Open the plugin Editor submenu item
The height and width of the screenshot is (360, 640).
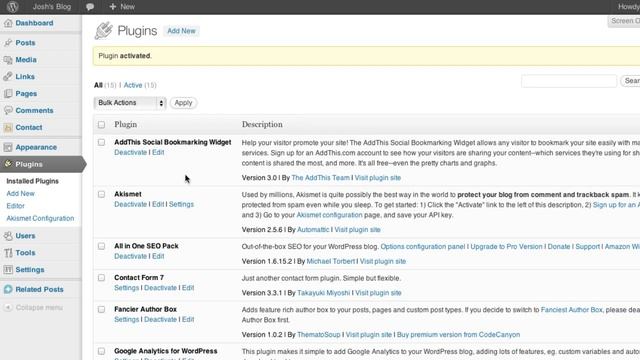[16, 206]
